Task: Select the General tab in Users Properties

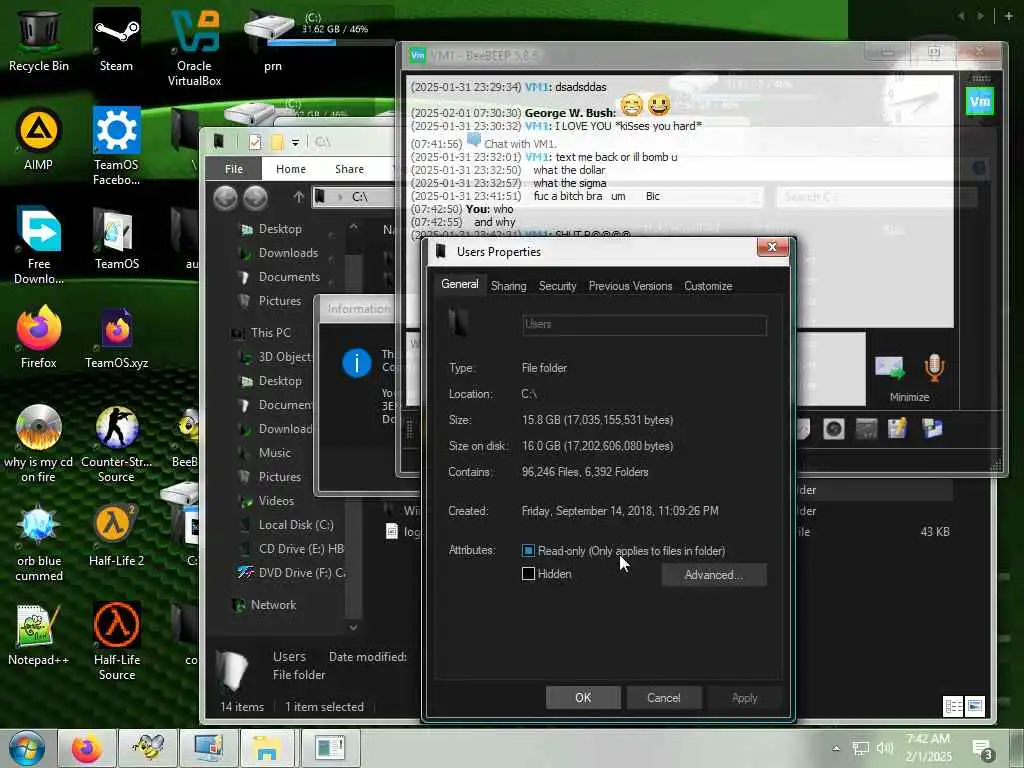Action: [x=459, y=284]
